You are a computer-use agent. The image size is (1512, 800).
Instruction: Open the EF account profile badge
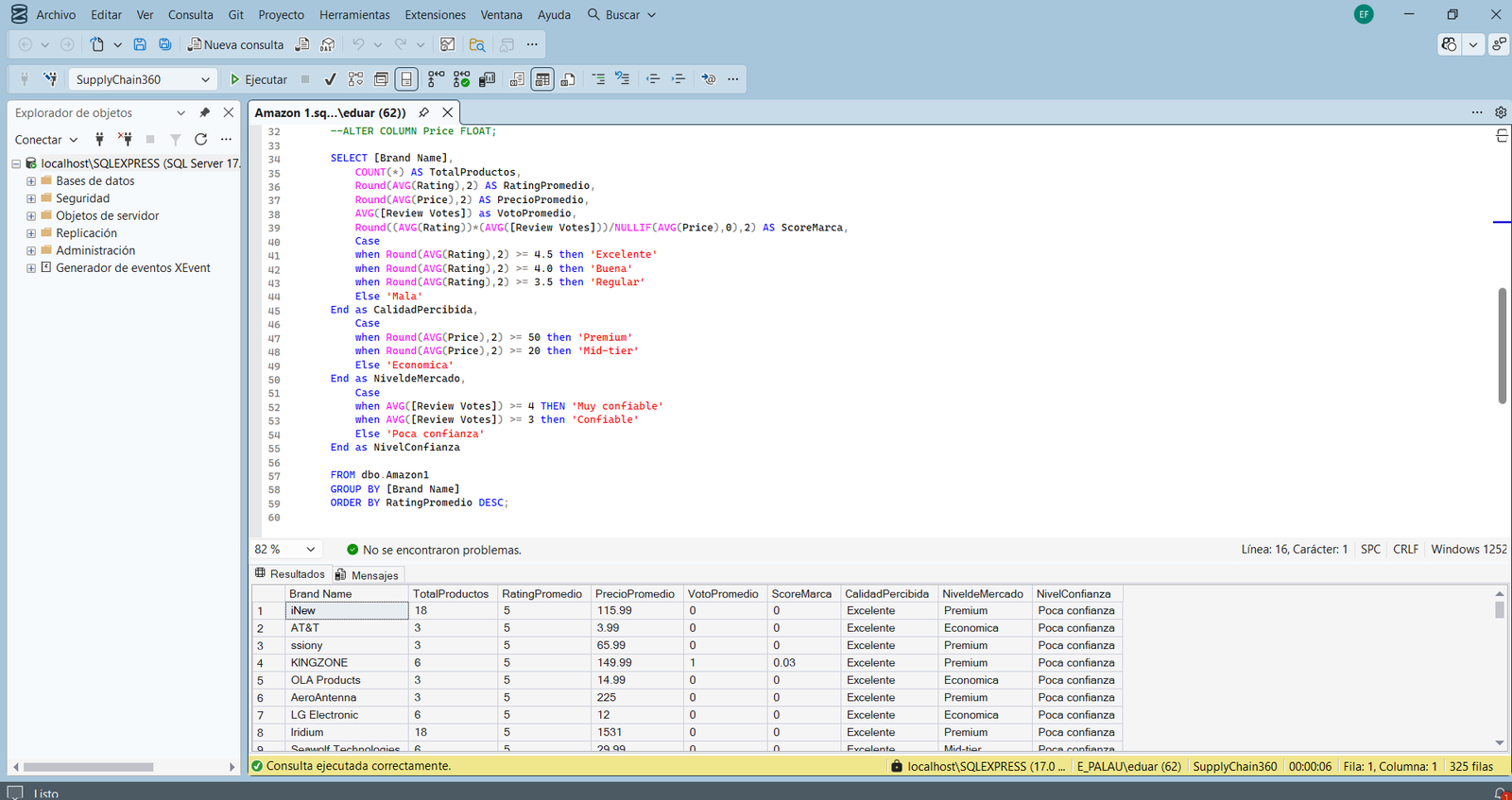[x=1364, y=14]
